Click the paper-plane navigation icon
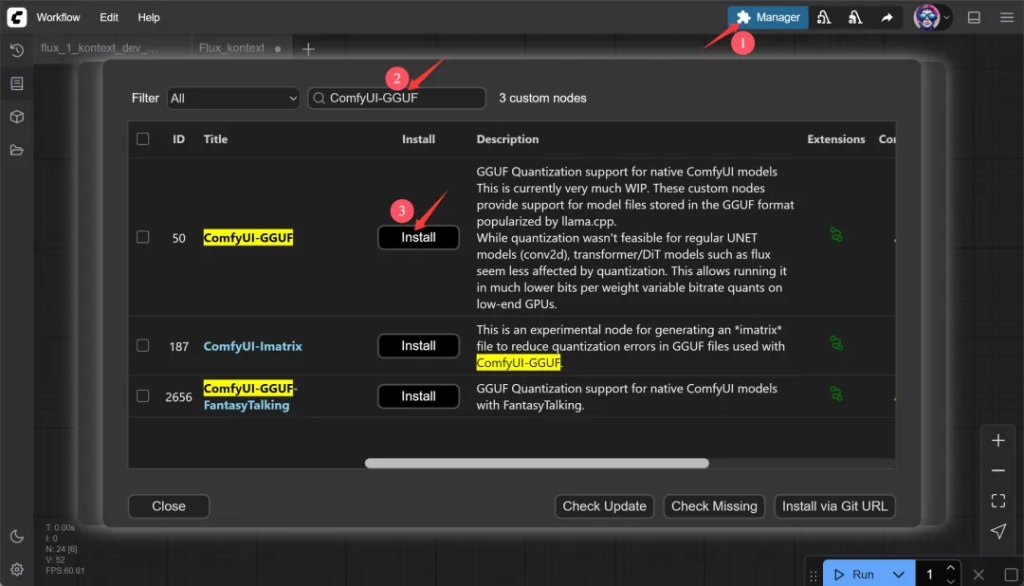 998,531
